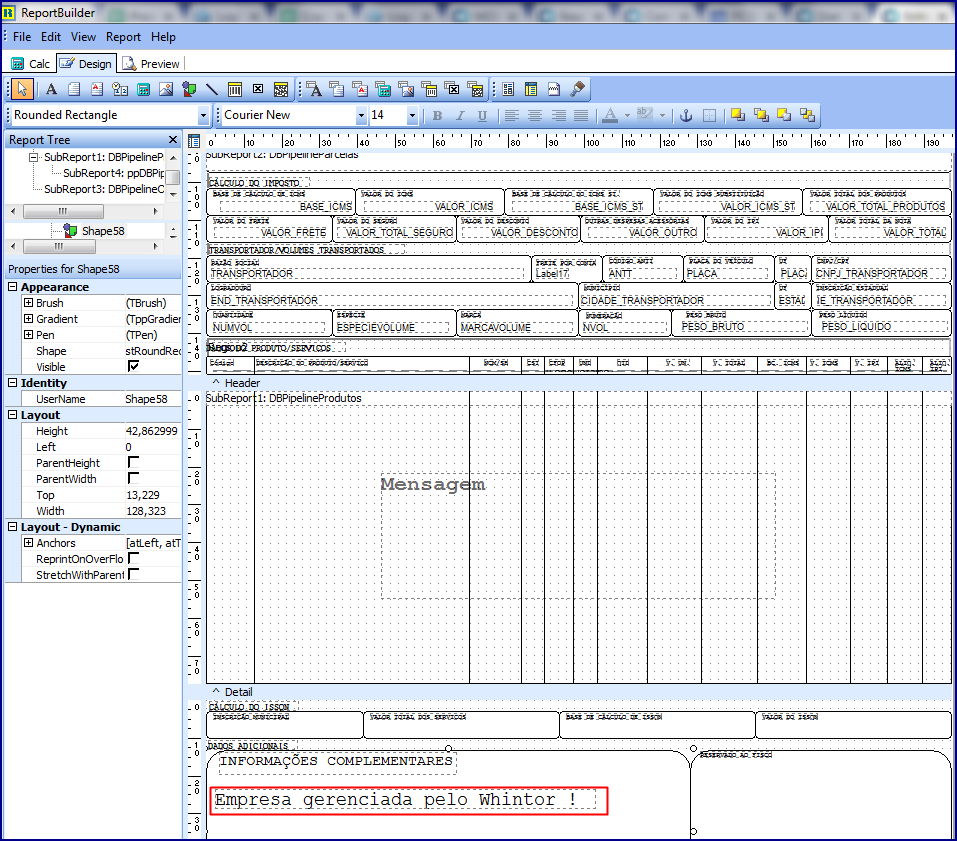Open the font size 14 dropdown

pos(413,115)
